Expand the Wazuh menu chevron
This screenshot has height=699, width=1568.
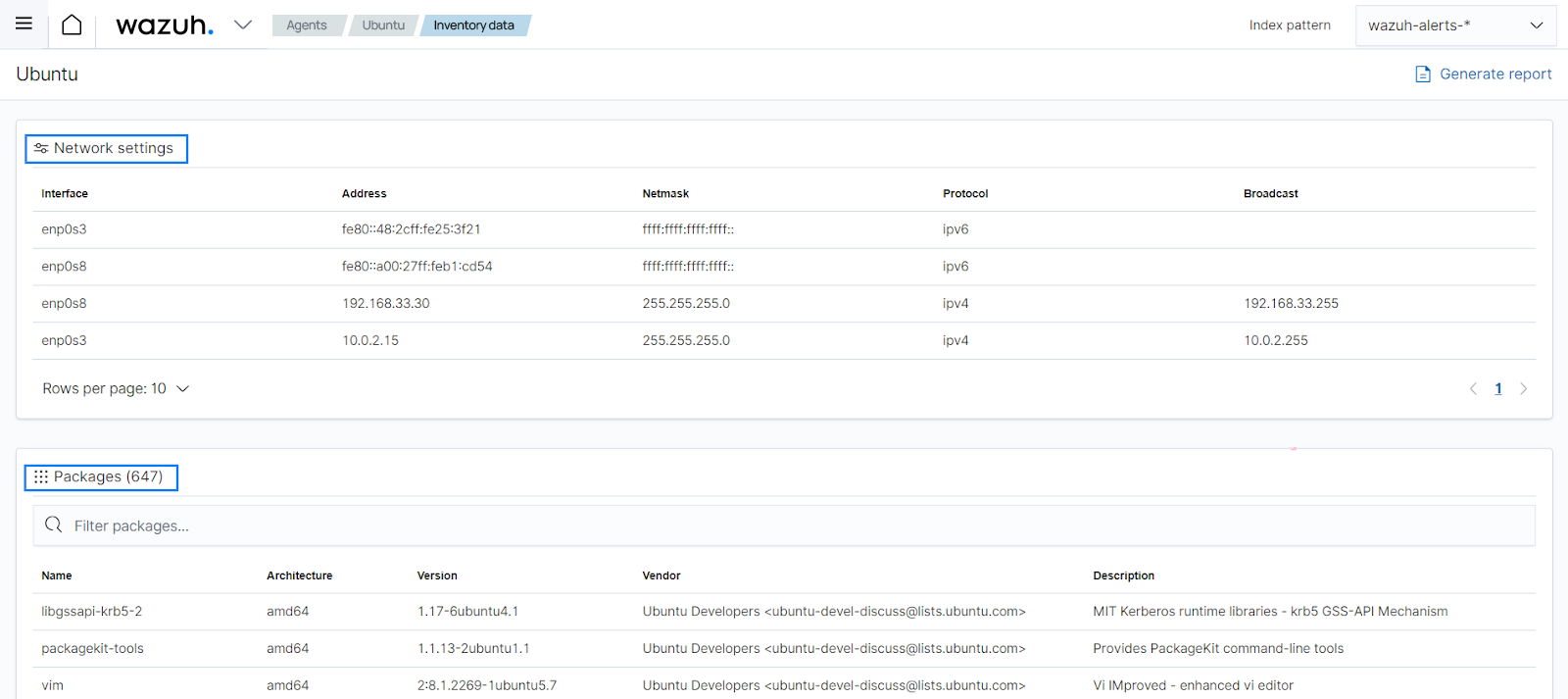pos(243,25)
